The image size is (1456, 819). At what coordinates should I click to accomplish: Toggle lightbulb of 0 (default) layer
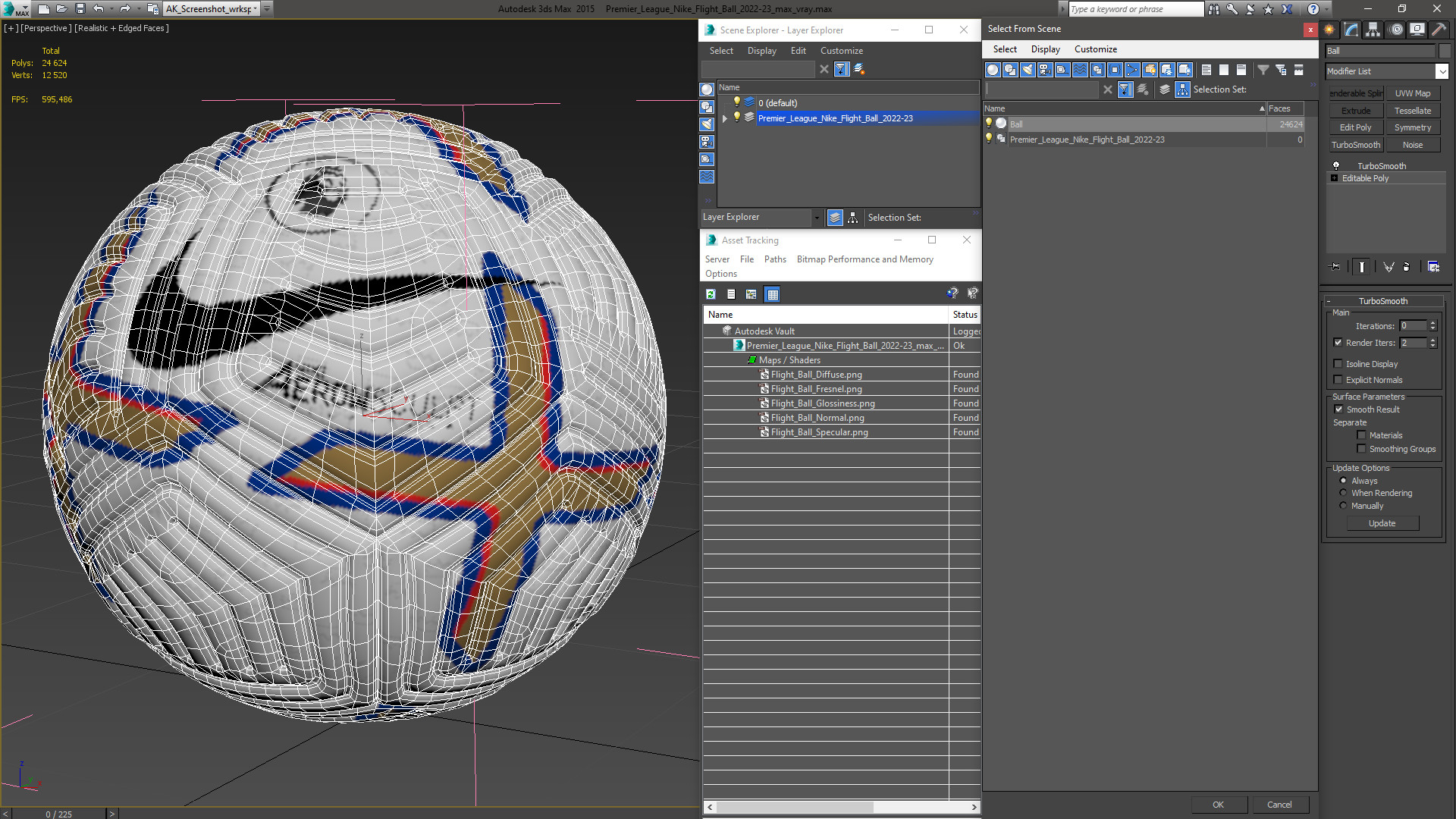736,102
